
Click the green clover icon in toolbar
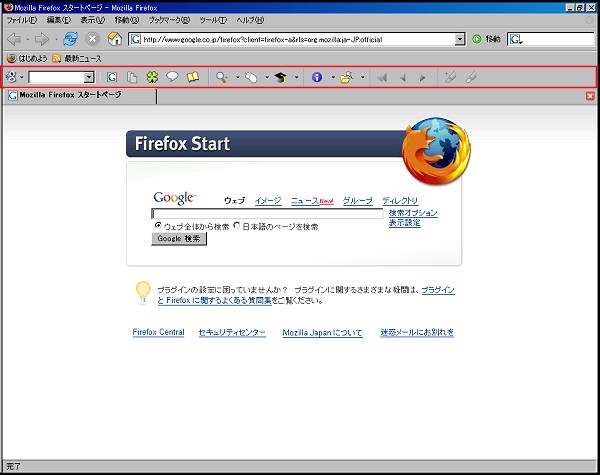[152, 77]
